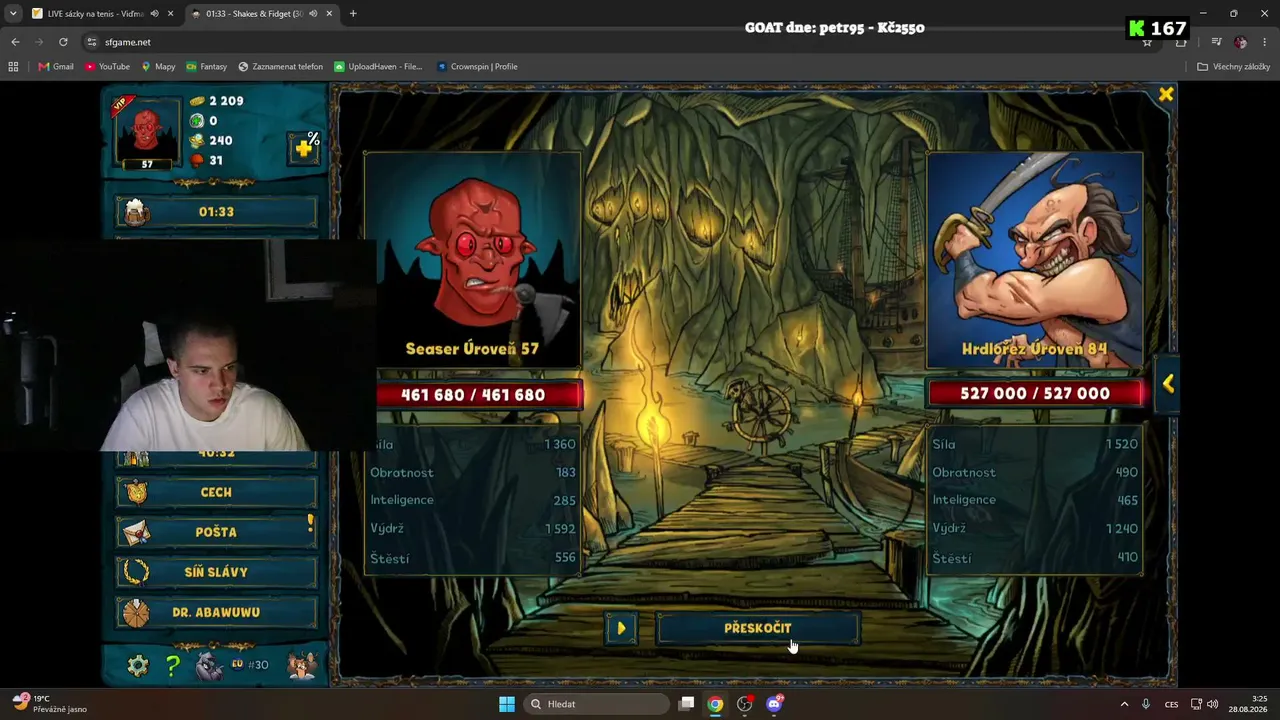Open the Cech guild menu
The height and width of the screenshot is (720, 1280).
pyautogui.click(x=217, y=492)
